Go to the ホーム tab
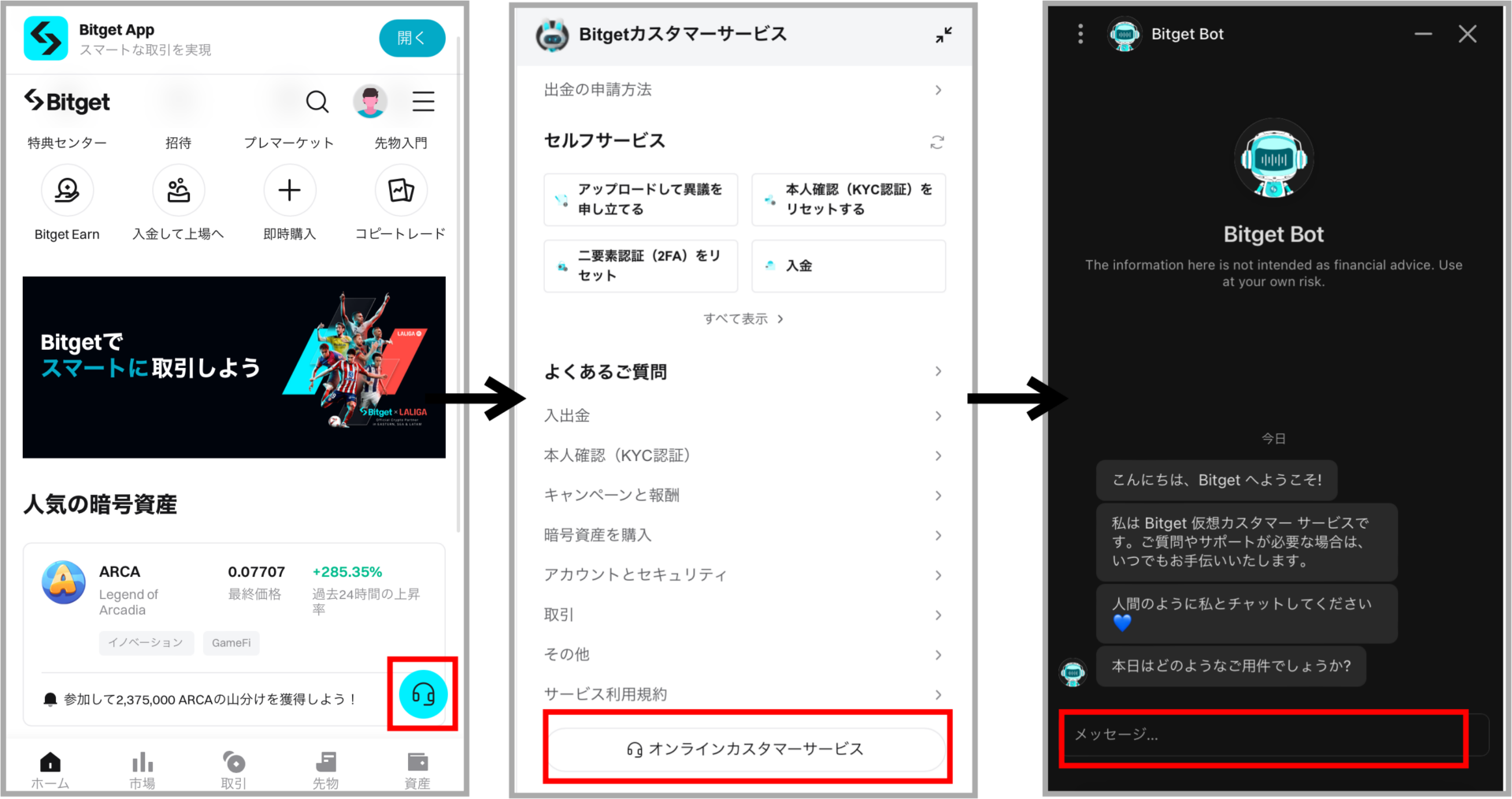The height and width of the screenshot is (799, 1512). 50,770
